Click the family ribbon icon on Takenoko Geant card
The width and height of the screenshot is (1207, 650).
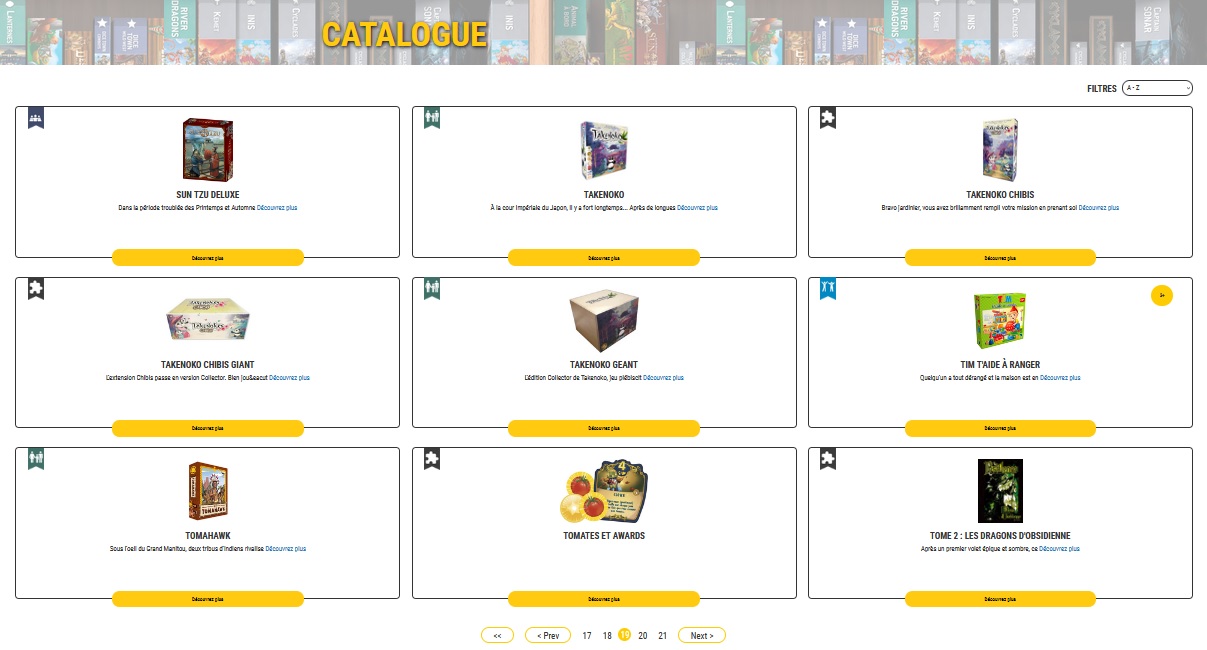(432, 288)
